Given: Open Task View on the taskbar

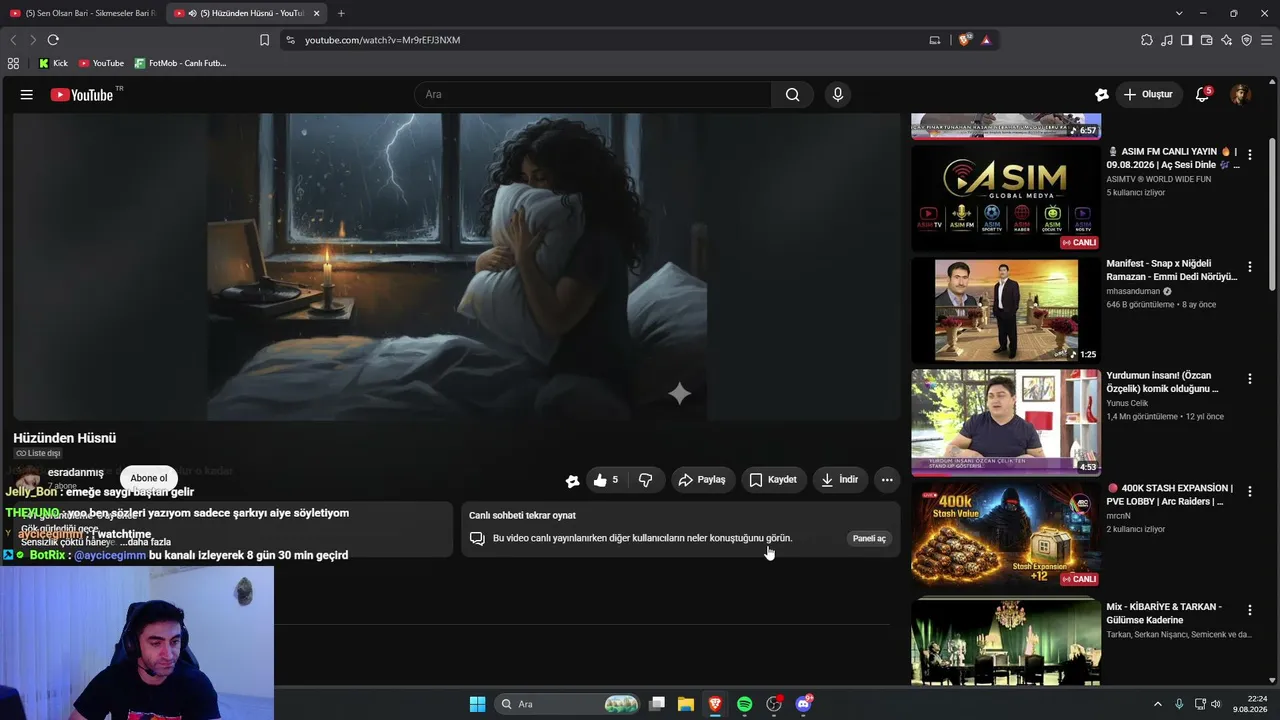Looking at the screenshot, I should (x=657, y=704).
